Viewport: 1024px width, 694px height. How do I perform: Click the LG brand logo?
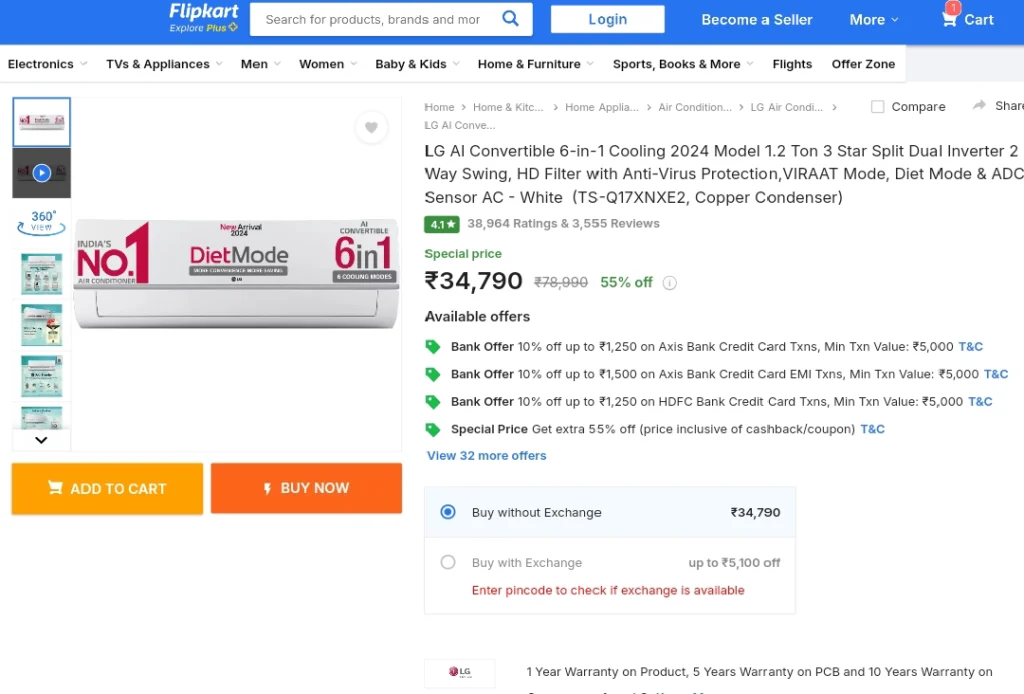[x=460, y=672]
